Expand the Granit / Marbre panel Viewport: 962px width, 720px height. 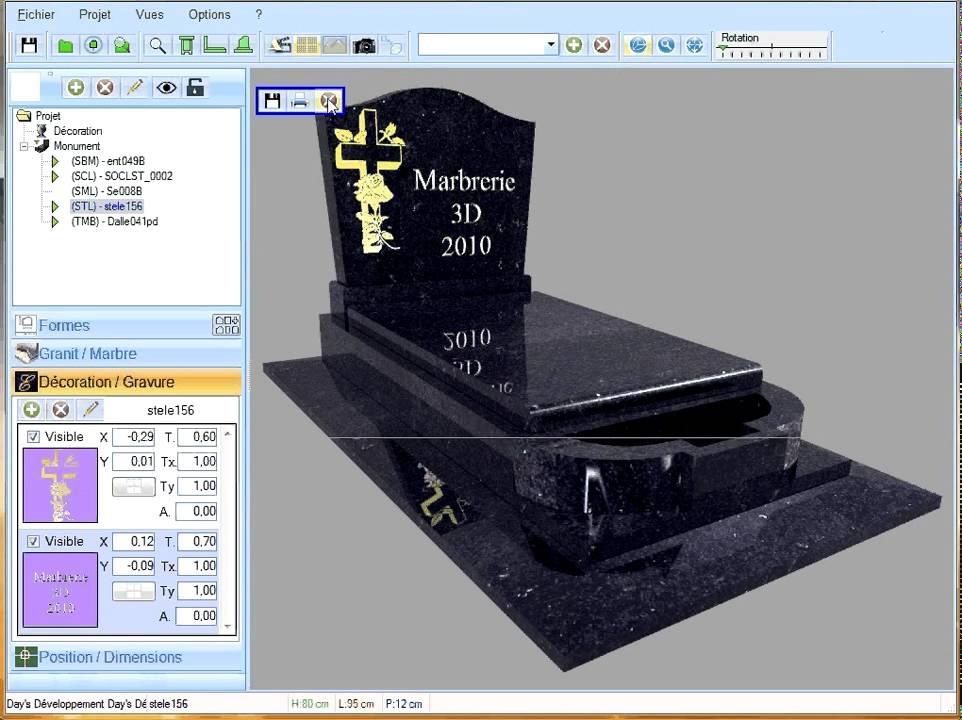pyautogui.click(x=127, y=353)
